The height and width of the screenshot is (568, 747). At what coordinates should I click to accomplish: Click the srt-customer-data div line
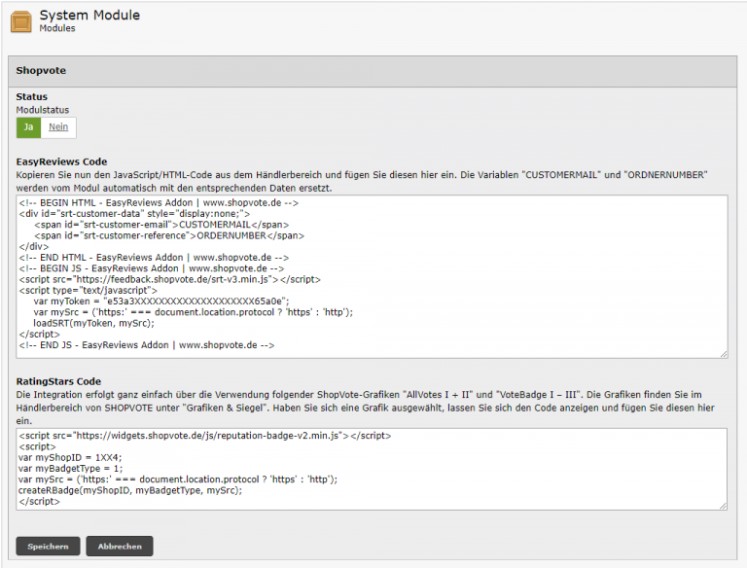[x=134, y=213]
